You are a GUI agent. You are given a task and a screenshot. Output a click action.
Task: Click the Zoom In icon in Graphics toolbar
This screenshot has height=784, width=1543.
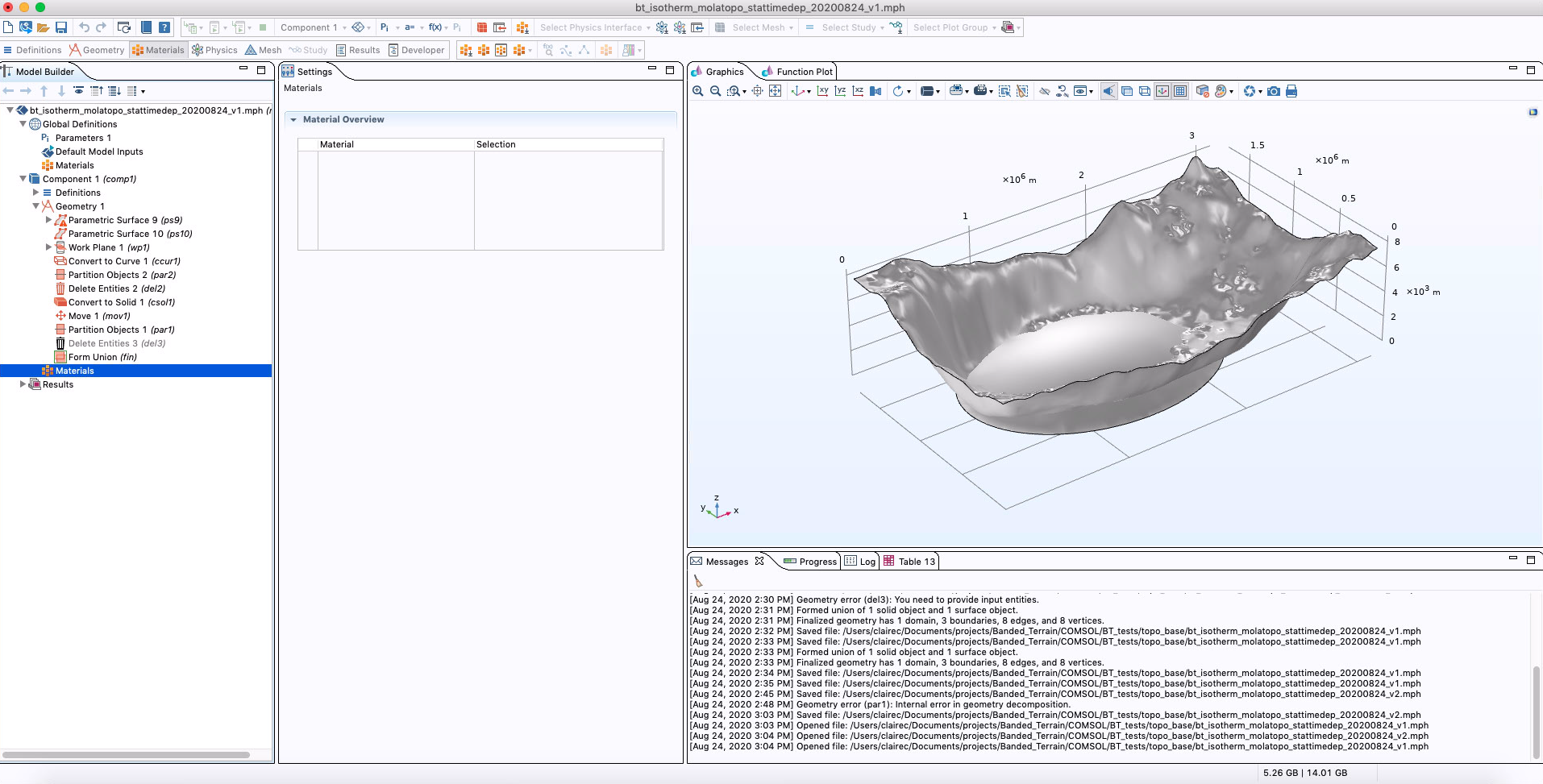pyautogui.click(x=697, y=91)
